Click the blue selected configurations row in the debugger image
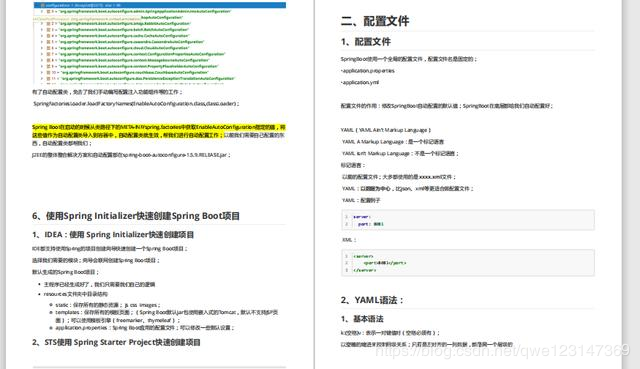This screenshot has height=369, width=640. [x=160, y=5]
